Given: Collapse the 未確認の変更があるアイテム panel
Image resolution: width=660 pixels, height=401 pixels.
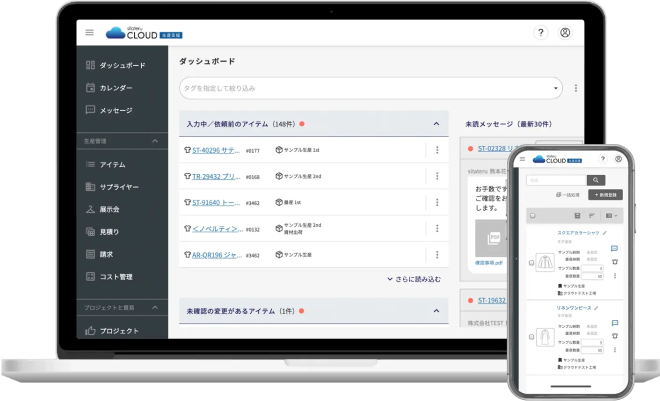Looking at the screenshot, I should 436,311.
